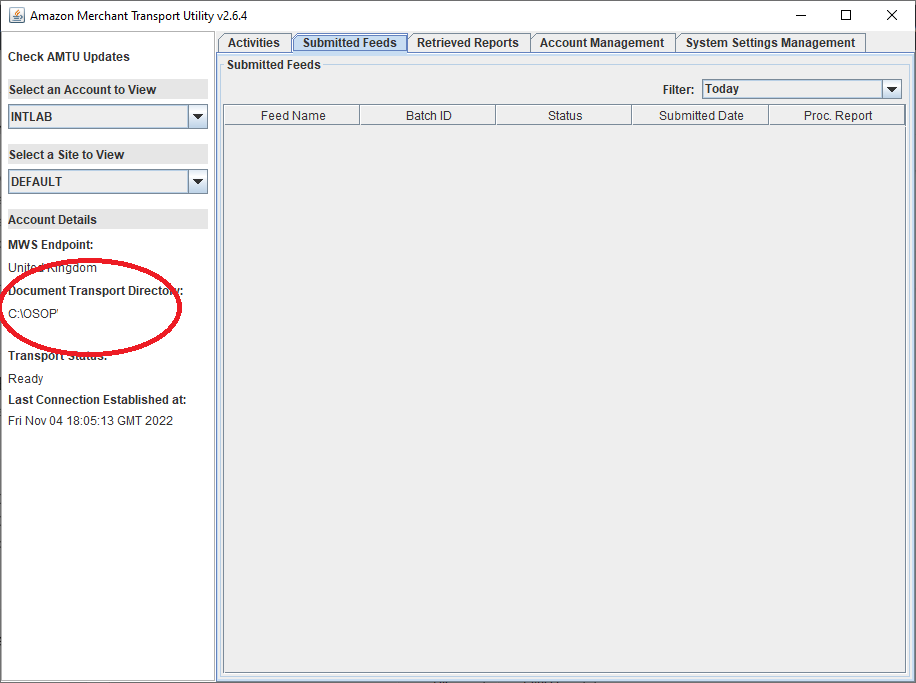
Task: Expand the account dropdown arrow next to INTLAB
Action: (x=198, y=117)
